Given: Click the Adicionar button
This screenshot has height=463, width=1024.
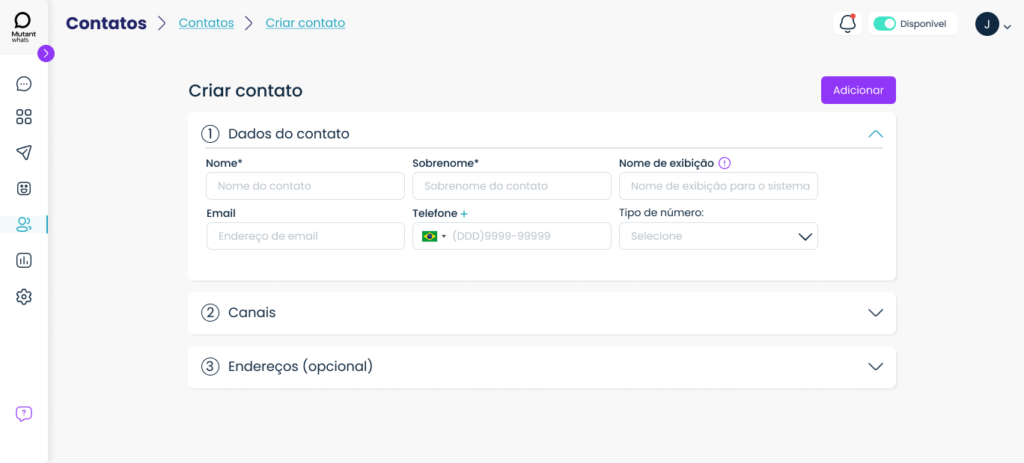Looking at the screenshot, I should [x=858, y=90].
